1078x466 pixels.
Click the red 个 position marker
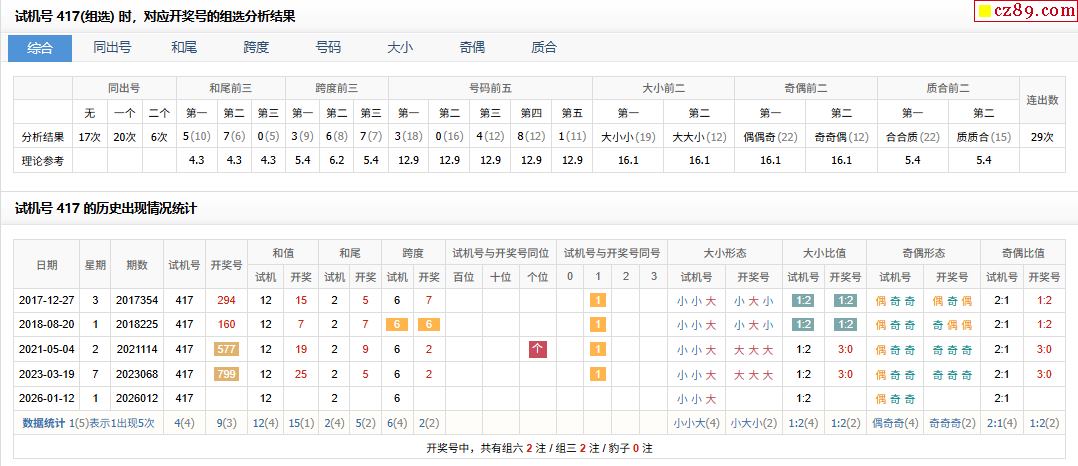[x=538, y=349]
